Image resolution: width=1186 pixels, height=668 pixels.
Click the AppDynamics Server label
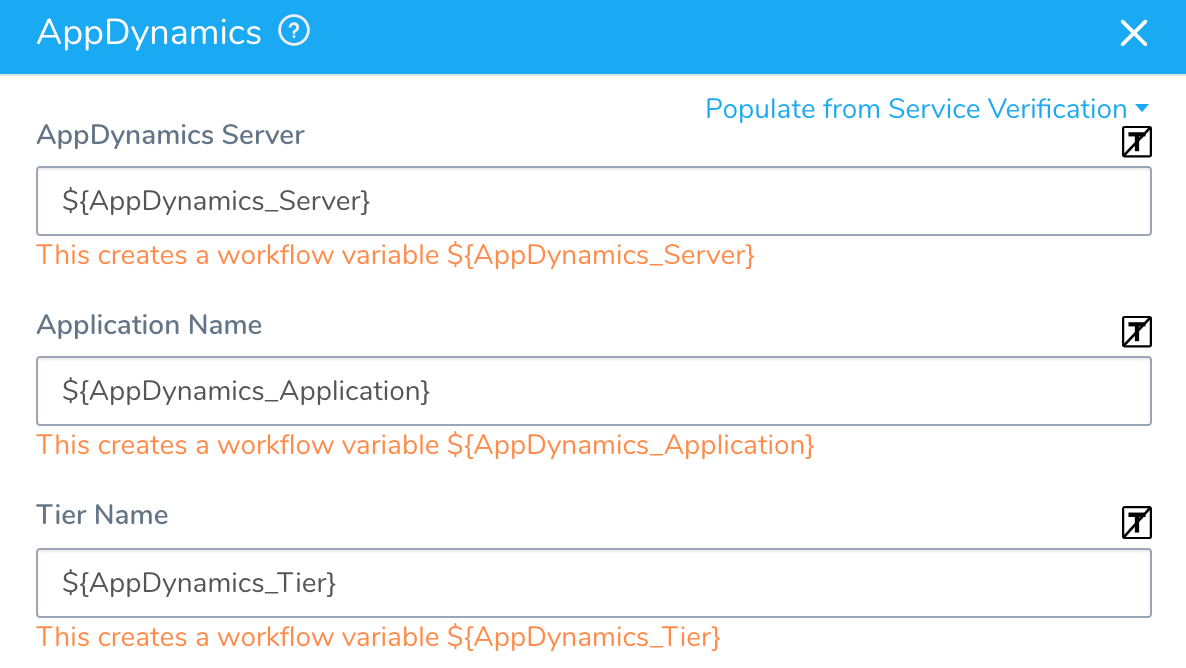(170, 135)
